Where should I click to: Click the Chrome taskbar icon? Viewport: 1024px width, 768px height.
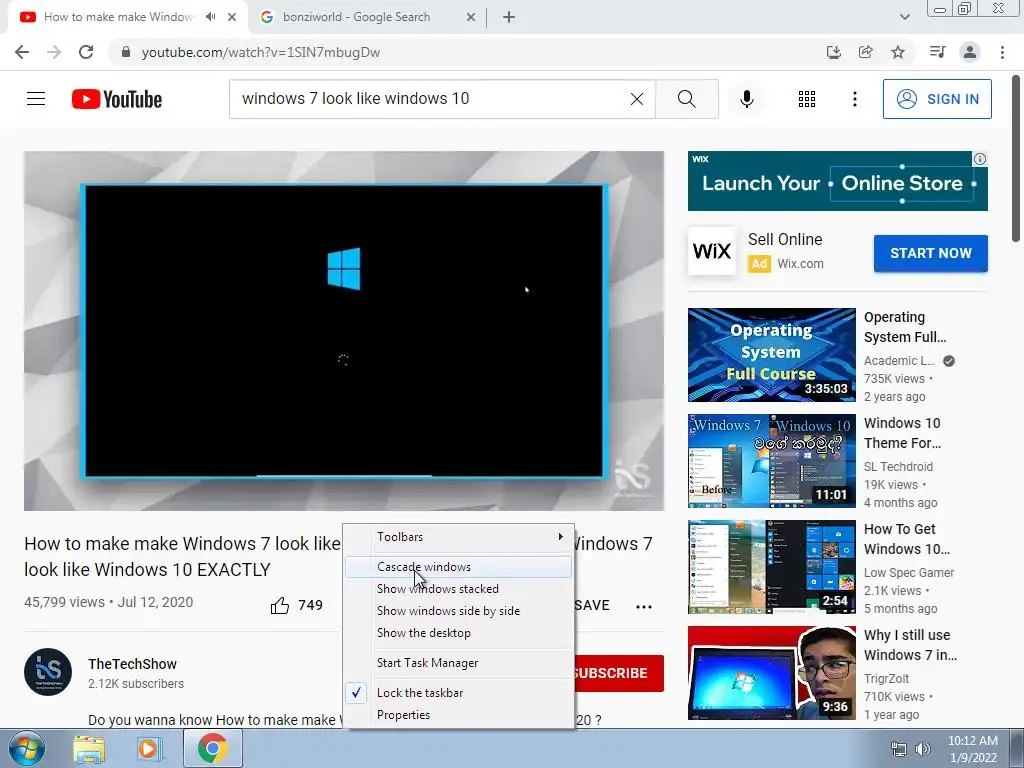[x=212, y=748]
